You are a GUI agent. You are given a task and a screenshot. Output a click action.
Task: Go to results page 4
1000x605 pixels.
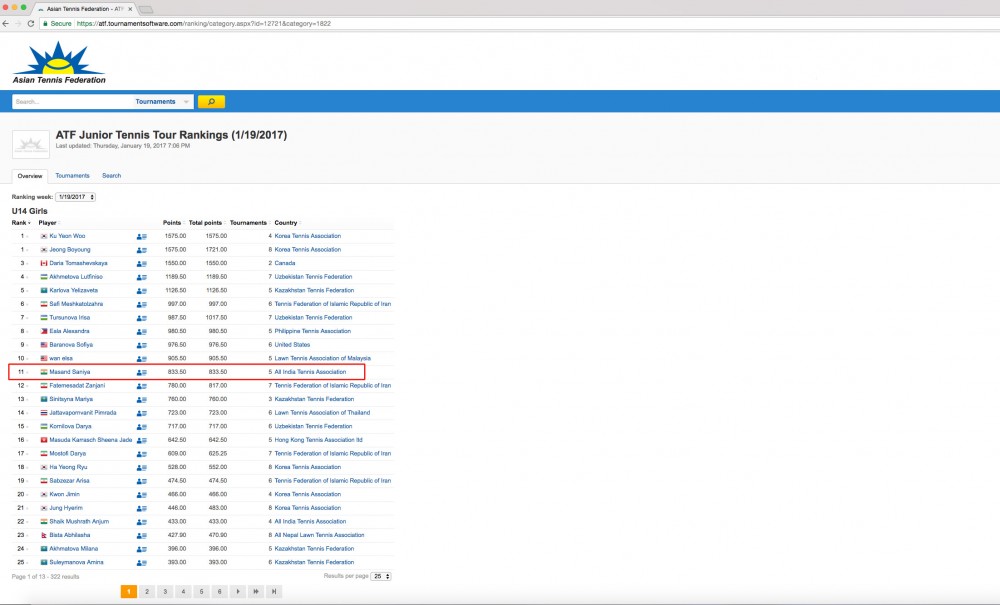183,592
